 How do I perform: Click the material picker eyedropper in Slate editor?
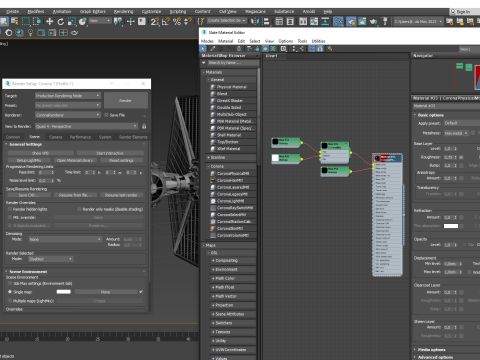(x=213, y=49)
